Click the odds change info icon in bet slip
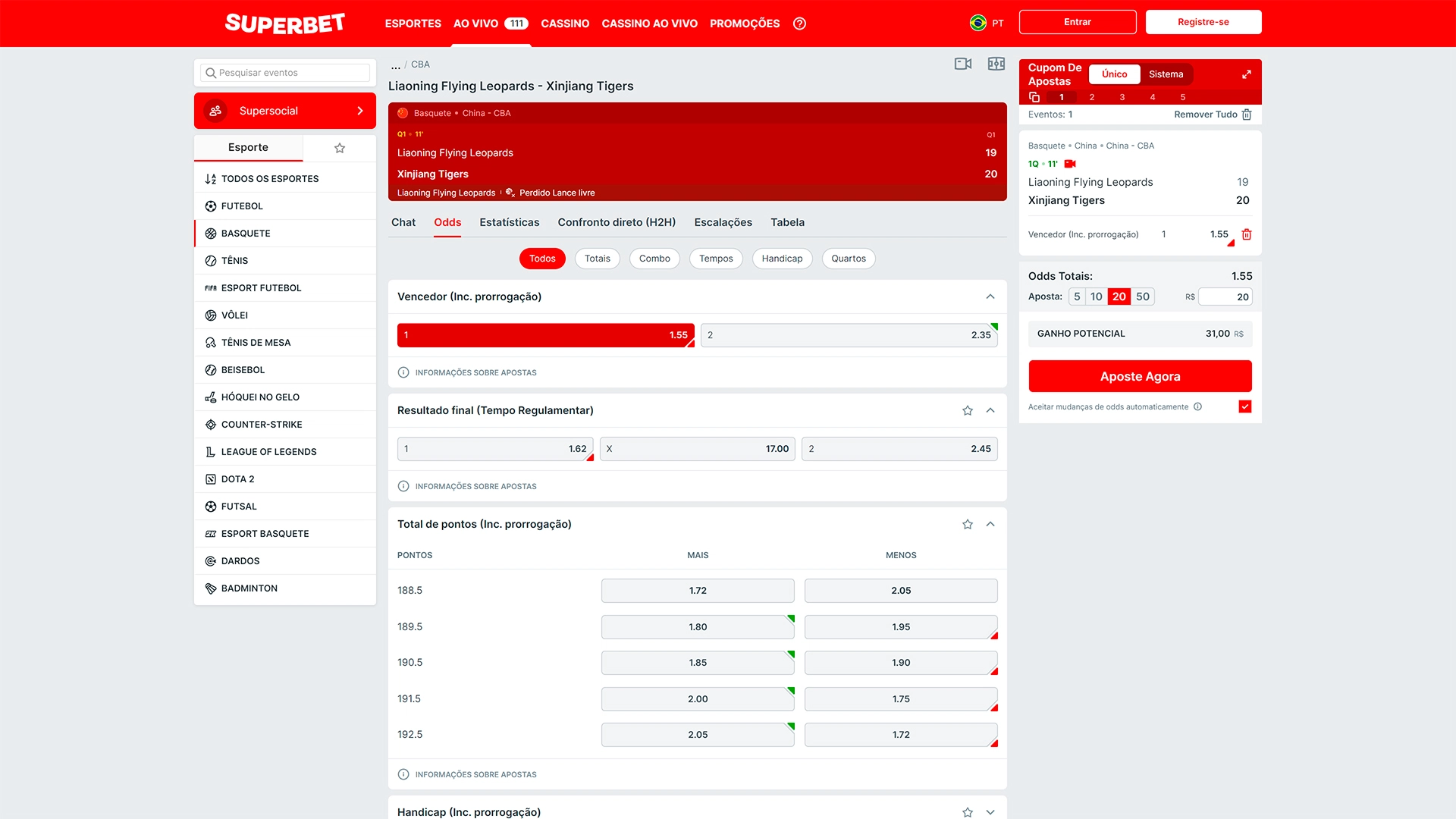 pos(1197,406)
